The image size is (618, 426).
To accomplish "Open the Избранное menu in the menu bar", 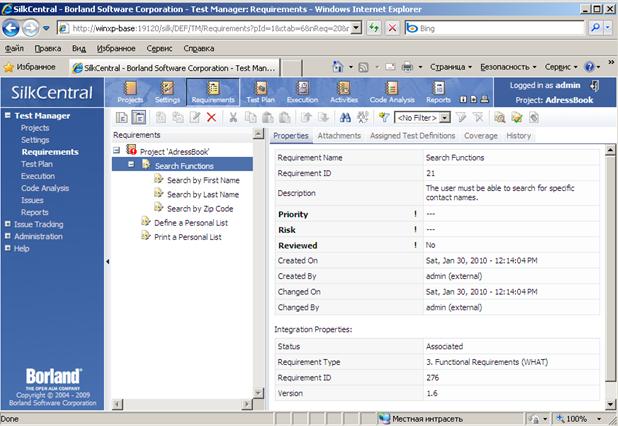I will 116,48.
